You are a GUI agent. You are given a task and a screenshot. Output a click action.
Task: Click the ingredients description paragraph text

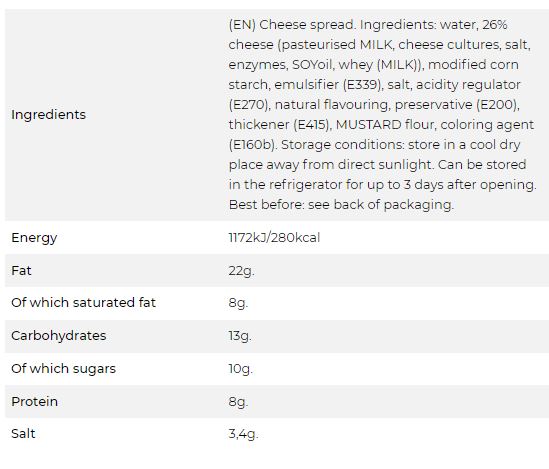tap(382, 114)
